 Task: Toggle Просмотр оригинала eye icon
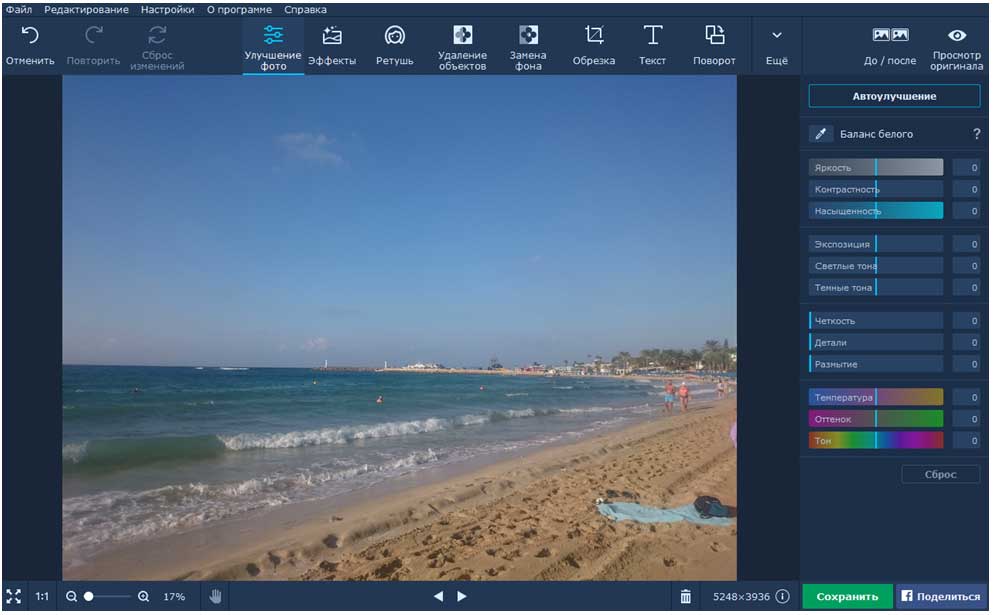[x=957, y=48]
